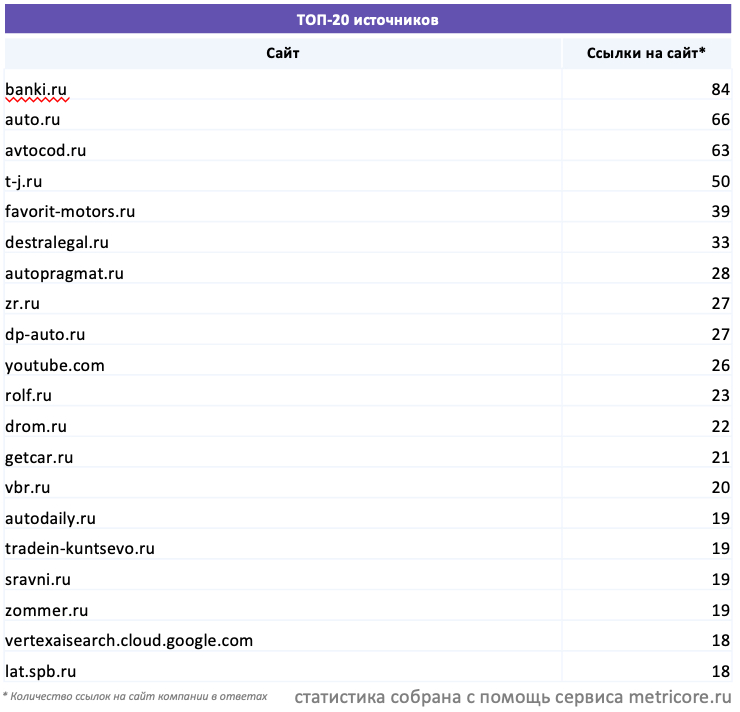Image resolution: width=740 pixels, height=712 pixels.
Task: Click the avtocod.ru cell
Action: click(46, 151)
